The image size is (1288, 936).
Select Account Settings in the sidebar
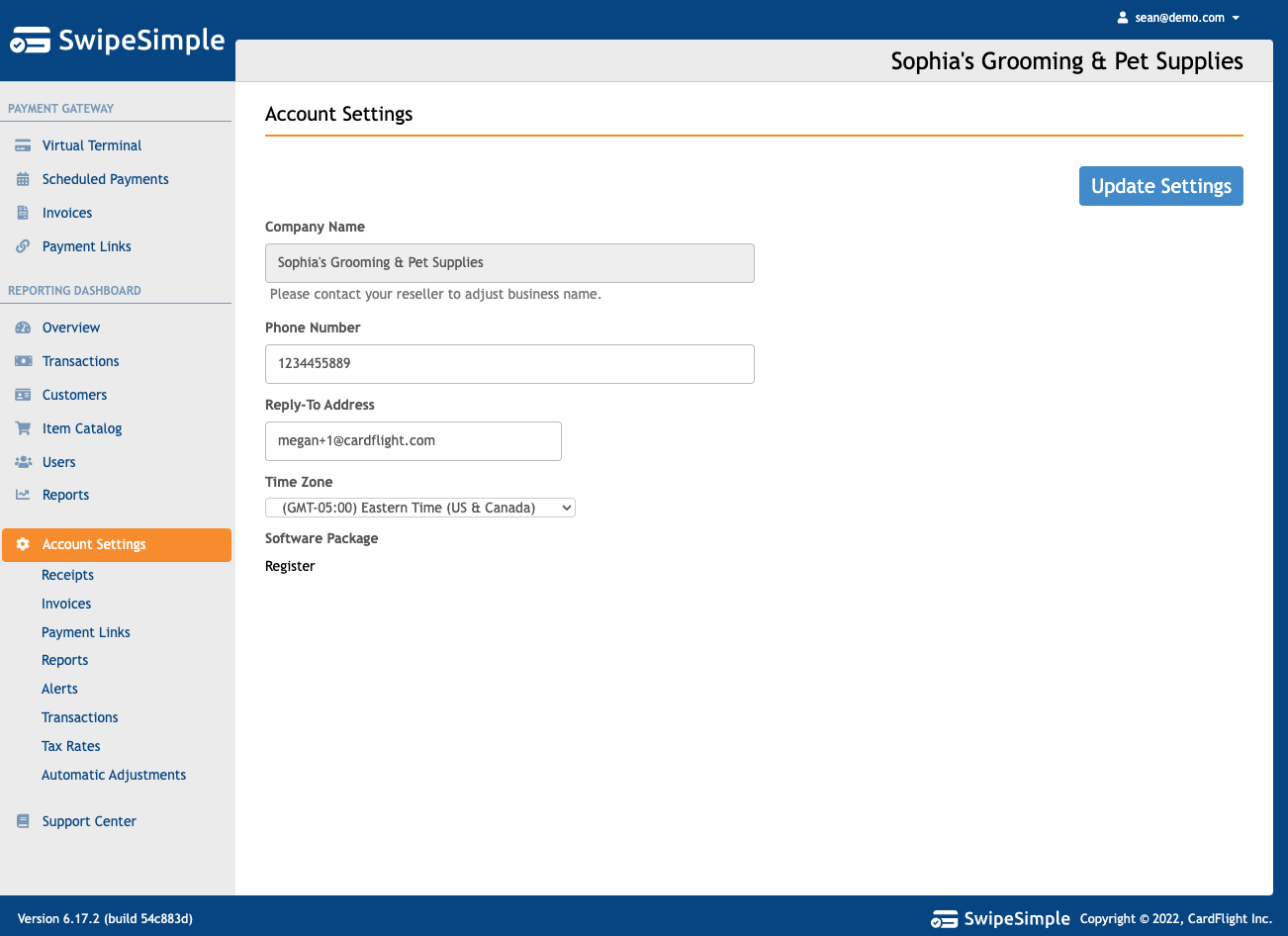point(117,545)
